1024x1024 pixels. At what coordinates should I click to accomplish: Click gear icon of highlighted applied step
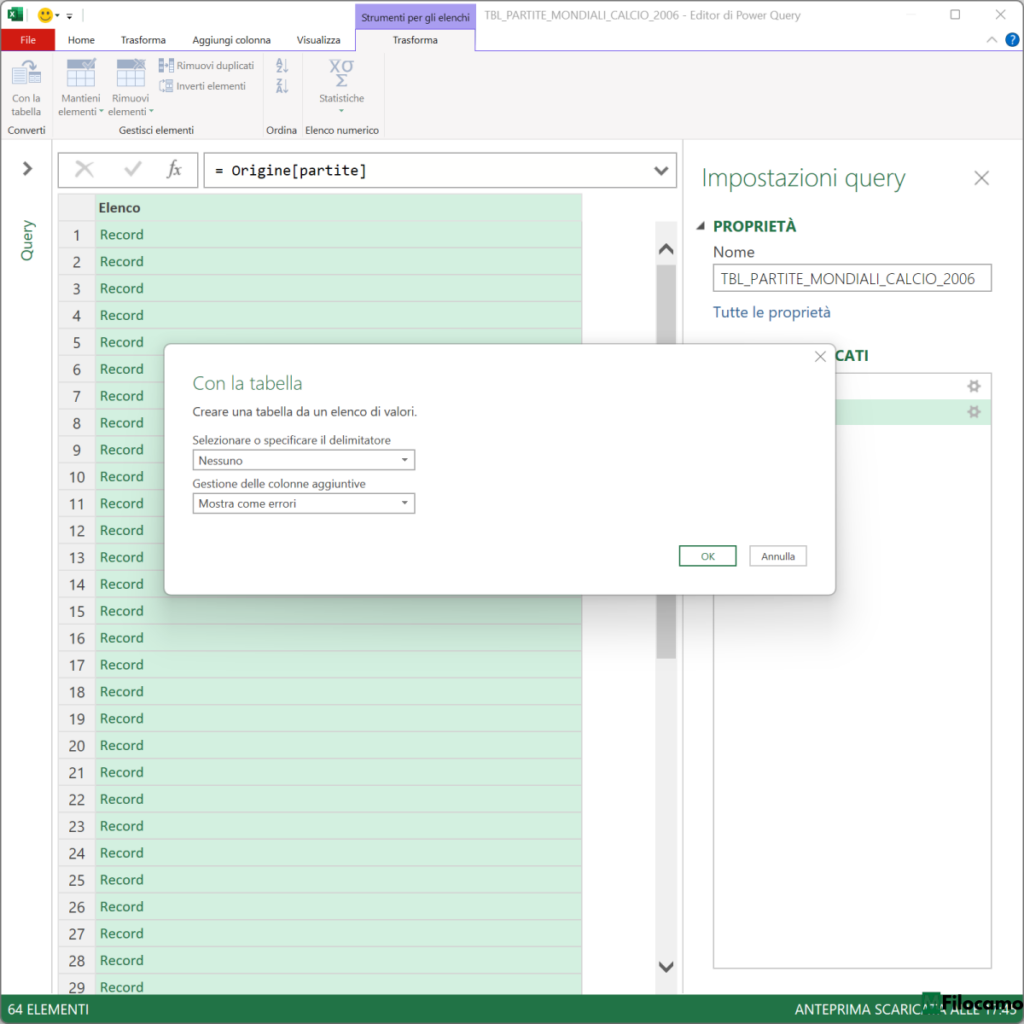click(x=974, y=412)
